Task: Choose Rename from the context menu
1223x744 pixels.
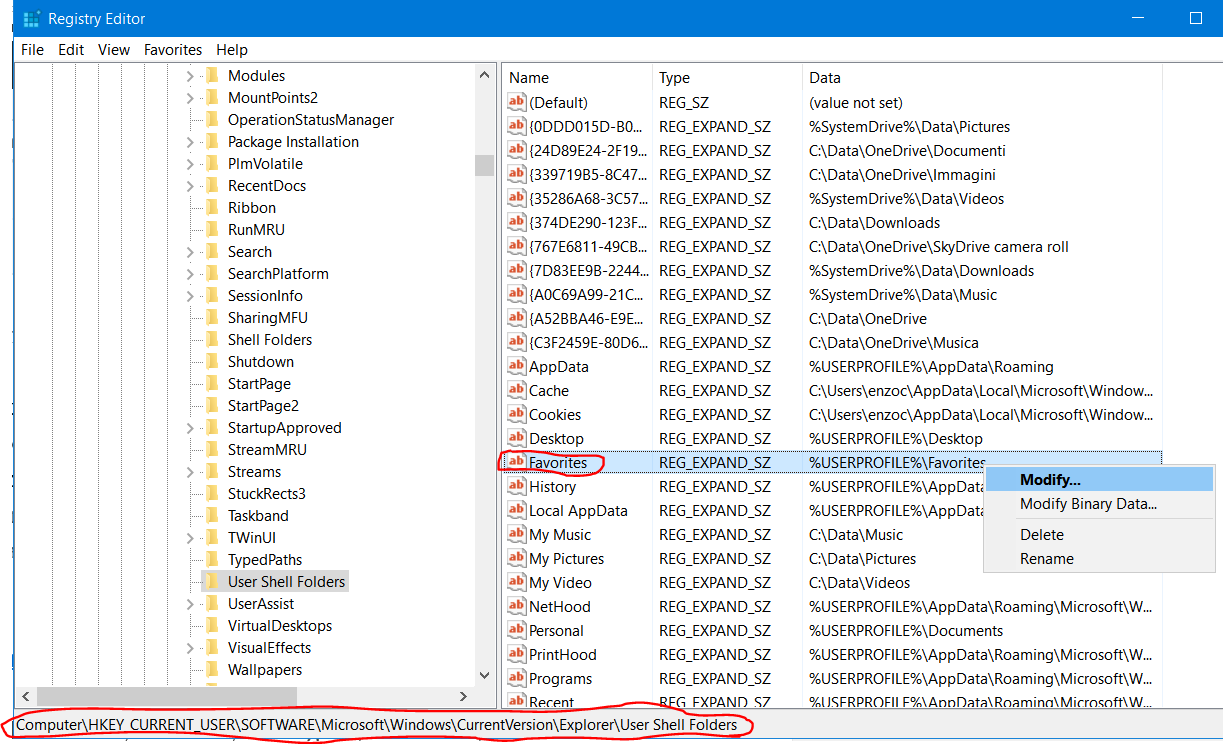Action: click(1047, 559)
